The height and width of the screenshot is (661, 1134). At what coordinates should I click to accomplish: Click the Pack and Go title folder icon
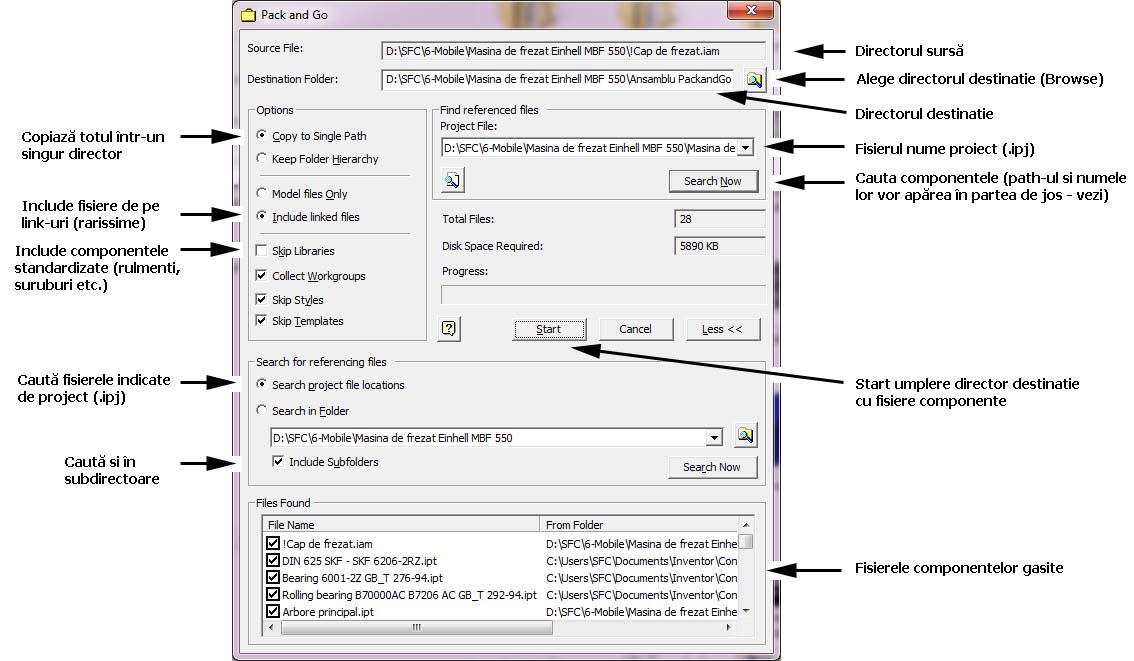click(248, 14)
